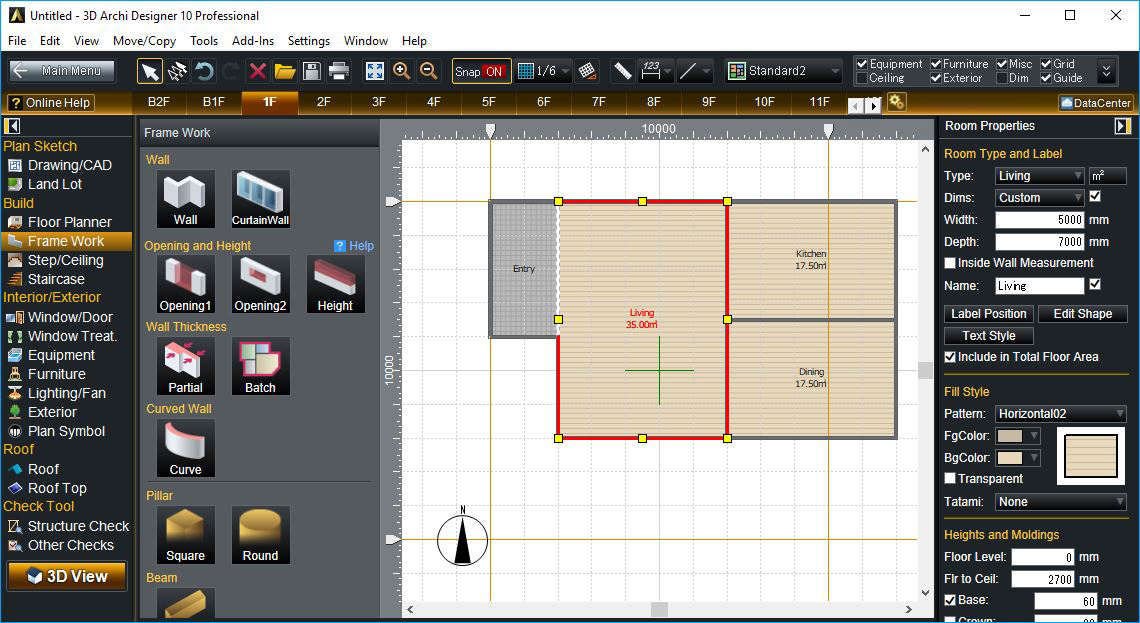Click the Print icon in toolbar
The width and height of the screenshot is (1140, 623).
[339, 71]
